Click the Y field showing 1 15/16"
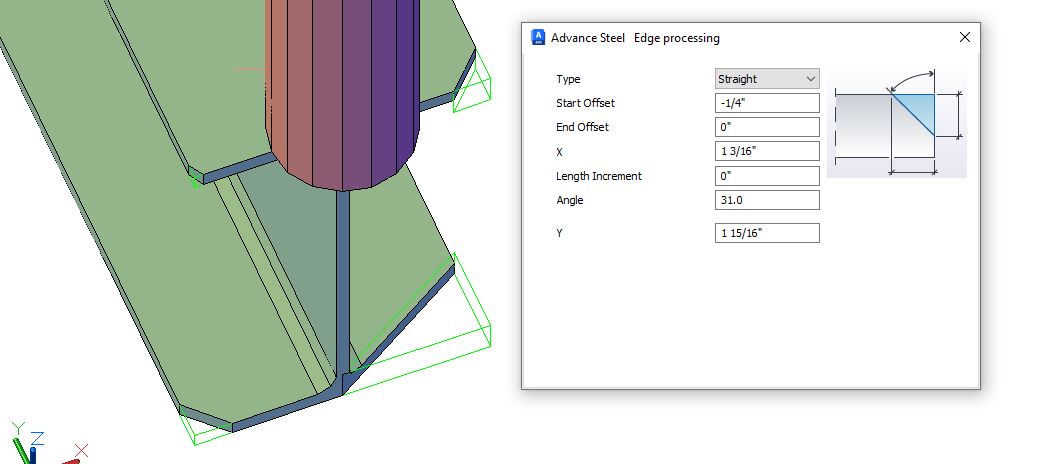This screenshot has height=464, width=1047. (767, 233)
